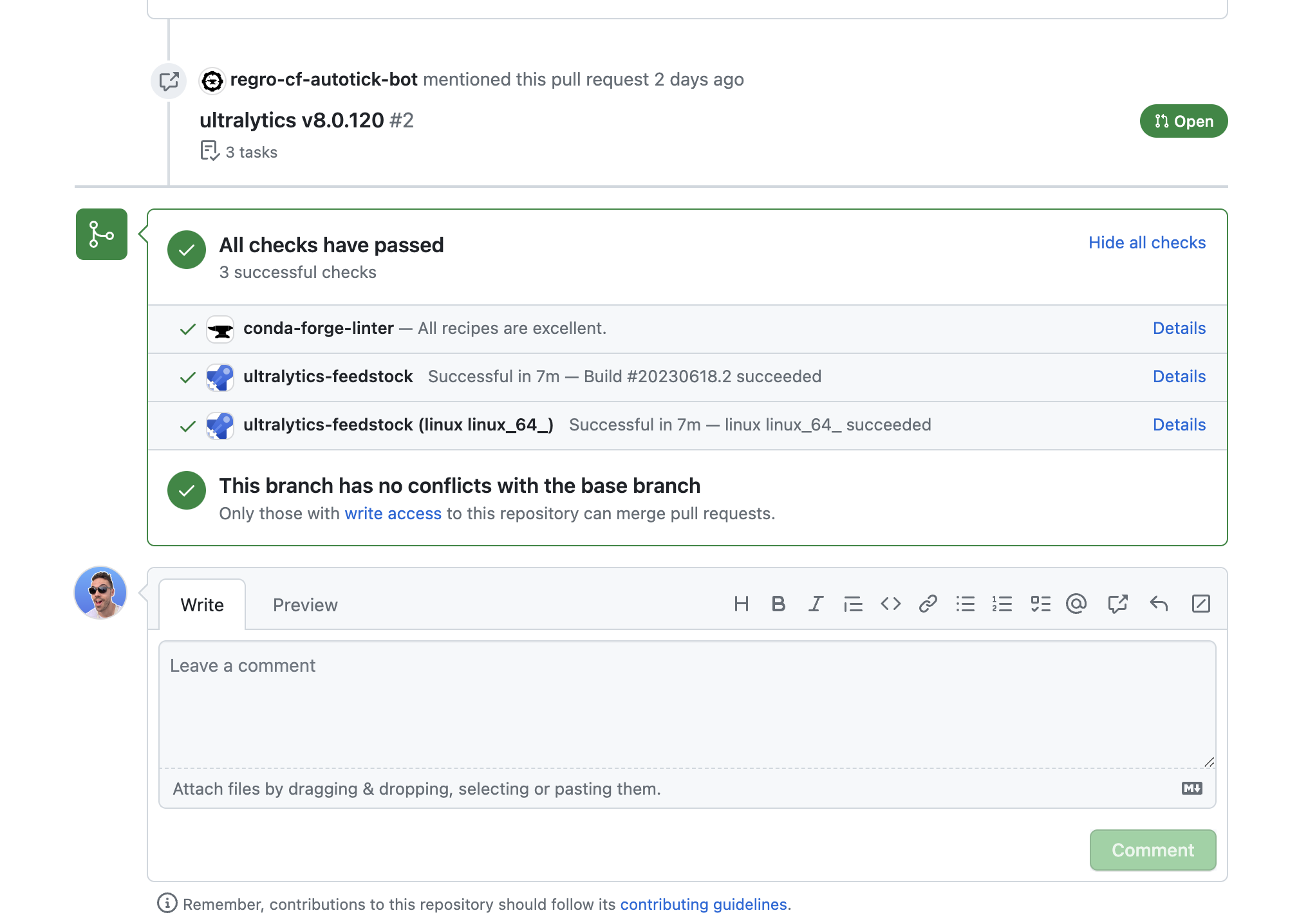View Details of ultralytics-feedstock build
This screenshot has width=1308, height=924.
click(x=1179, y=376)
